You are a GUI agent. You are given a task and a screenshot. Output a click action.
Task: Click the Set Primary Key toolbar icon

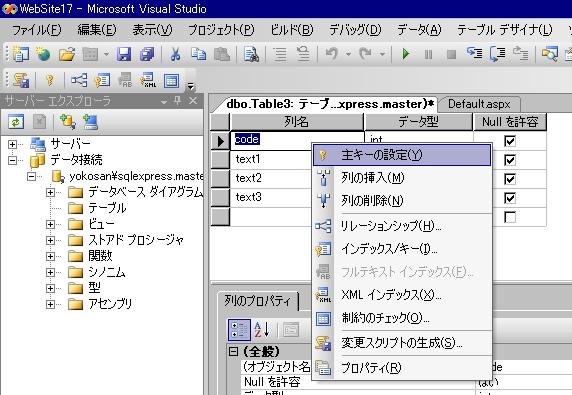tap(50, 80)
